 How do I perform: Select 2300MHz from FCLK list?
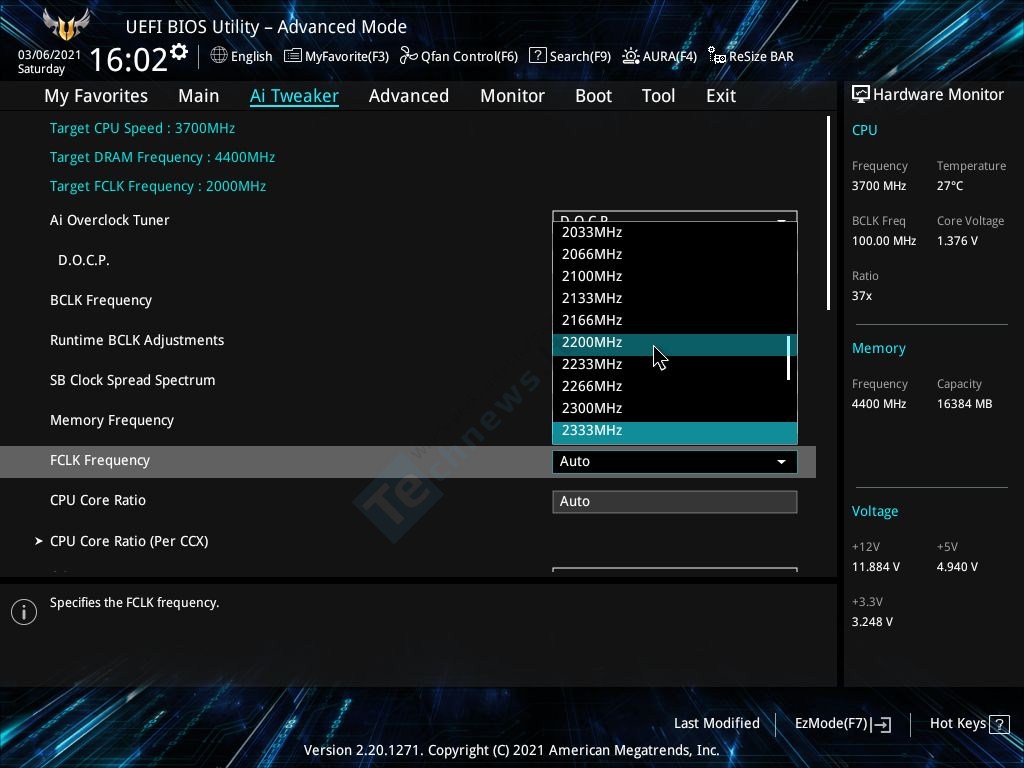[675, 408]
